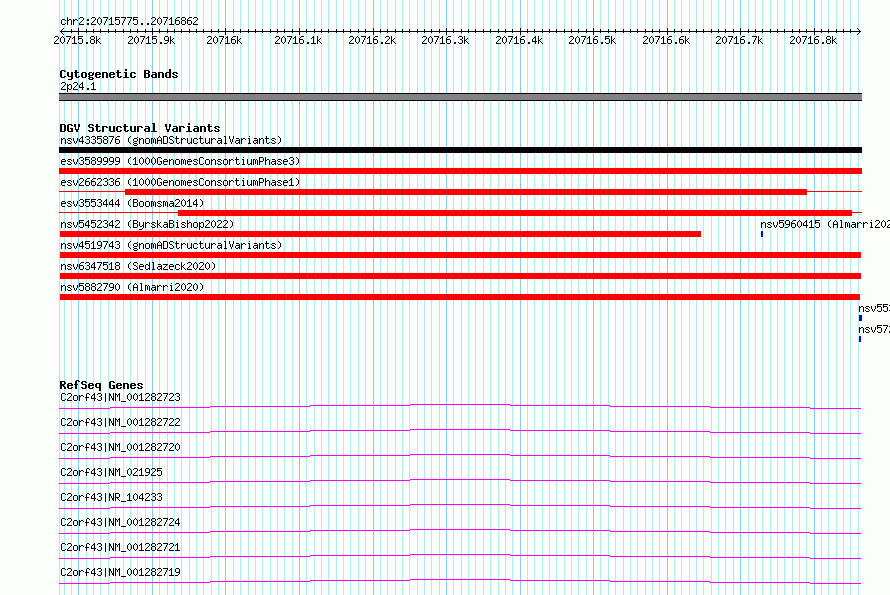Click the red bar of nsv6347518

[460, 276]
